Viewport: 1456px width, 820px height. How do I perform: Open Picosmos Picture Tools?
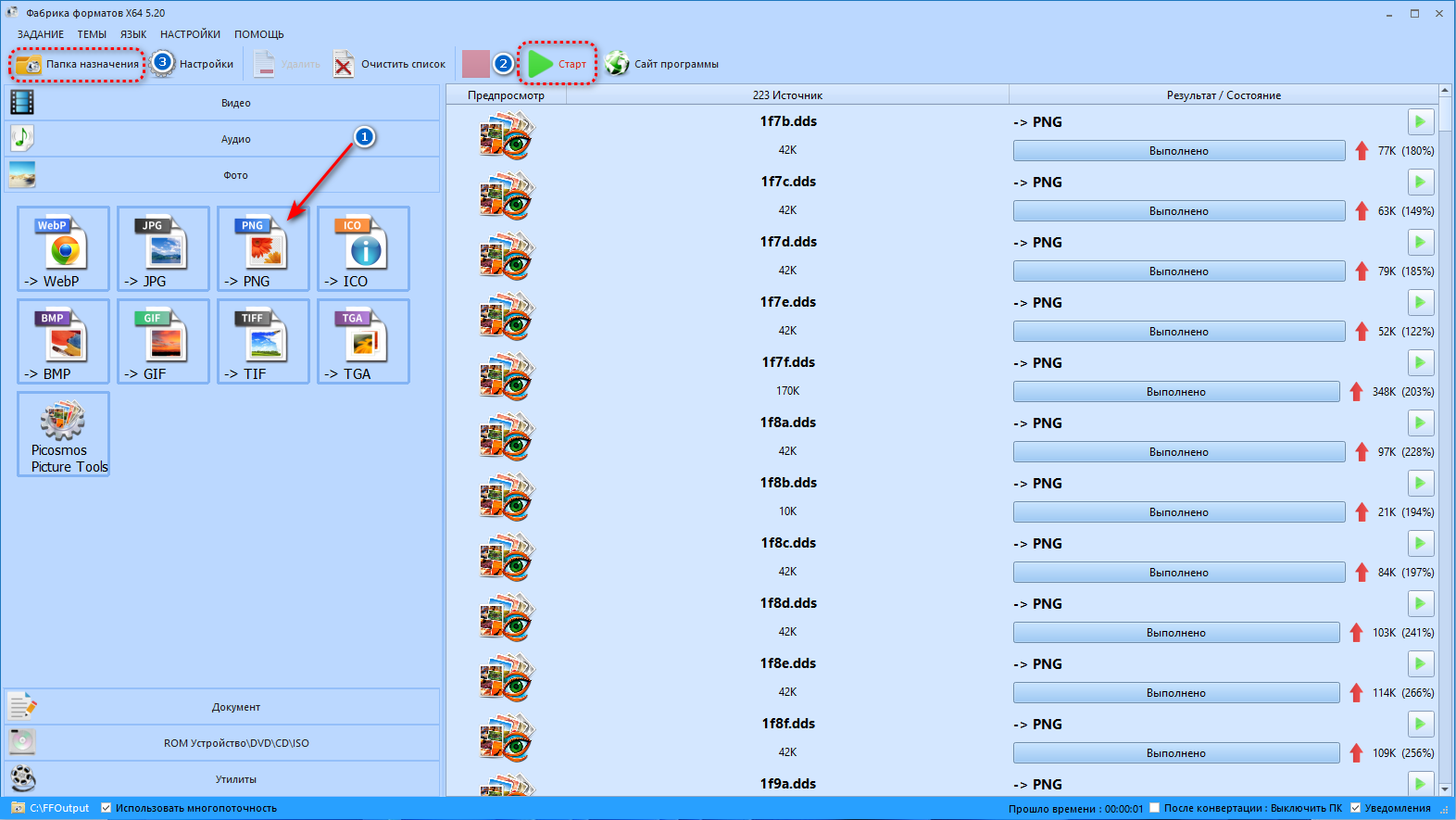(x=63, y=434)
